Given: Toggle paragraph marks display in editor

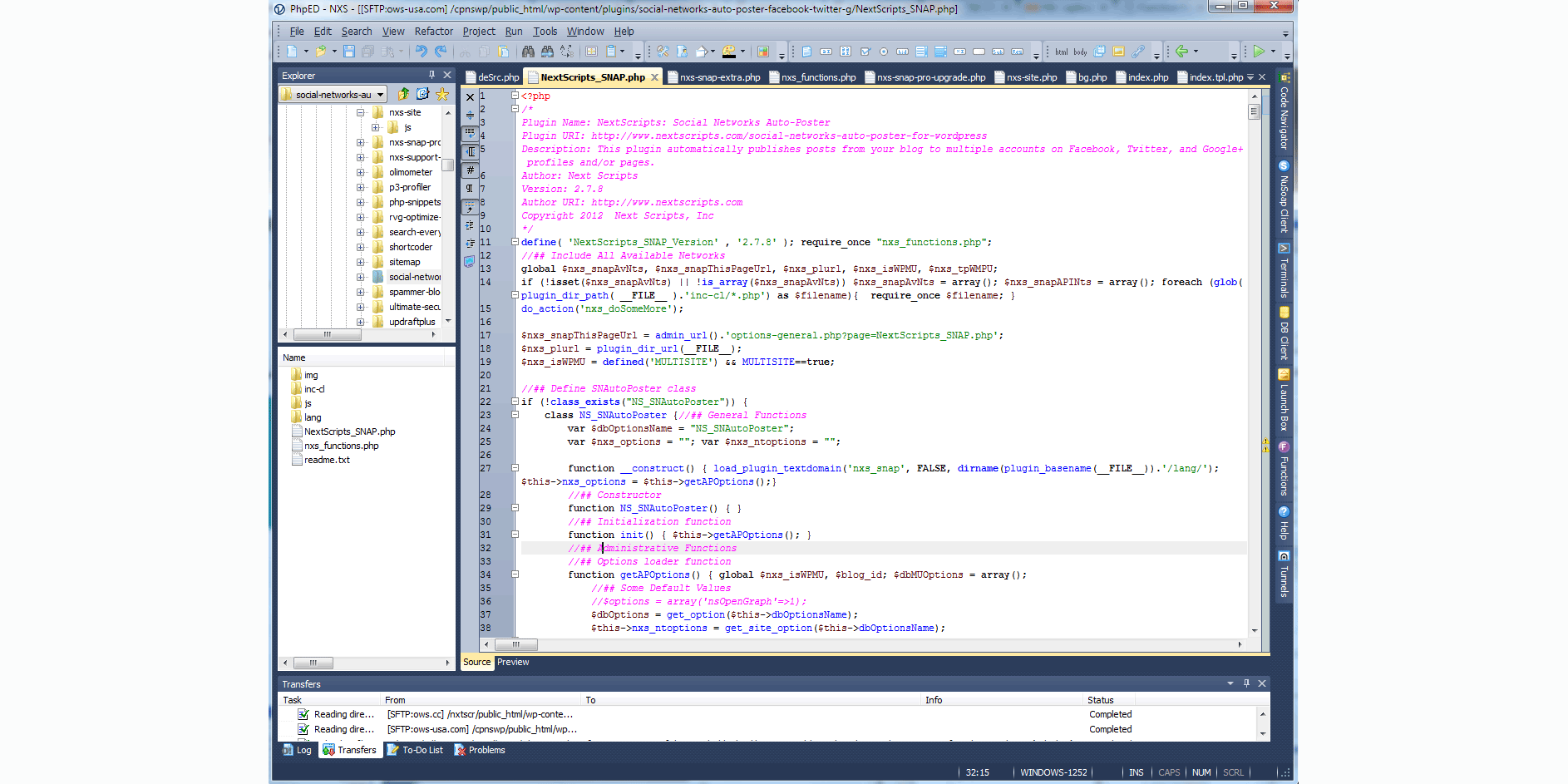Looking at the screenshot, I should point(470,188).
